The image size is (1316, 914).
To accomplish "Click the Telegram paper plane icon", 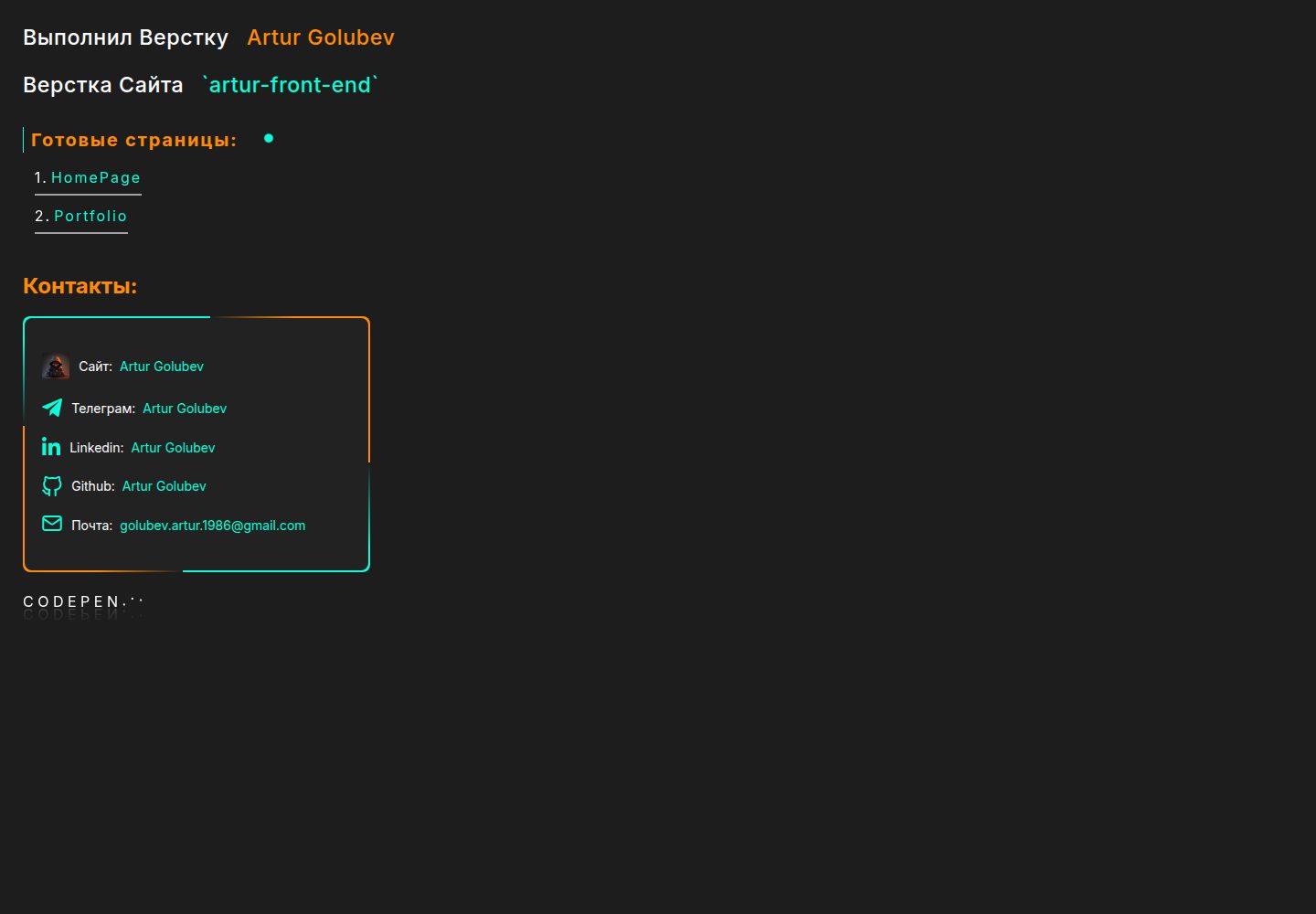I will click(x=52, y=408).
